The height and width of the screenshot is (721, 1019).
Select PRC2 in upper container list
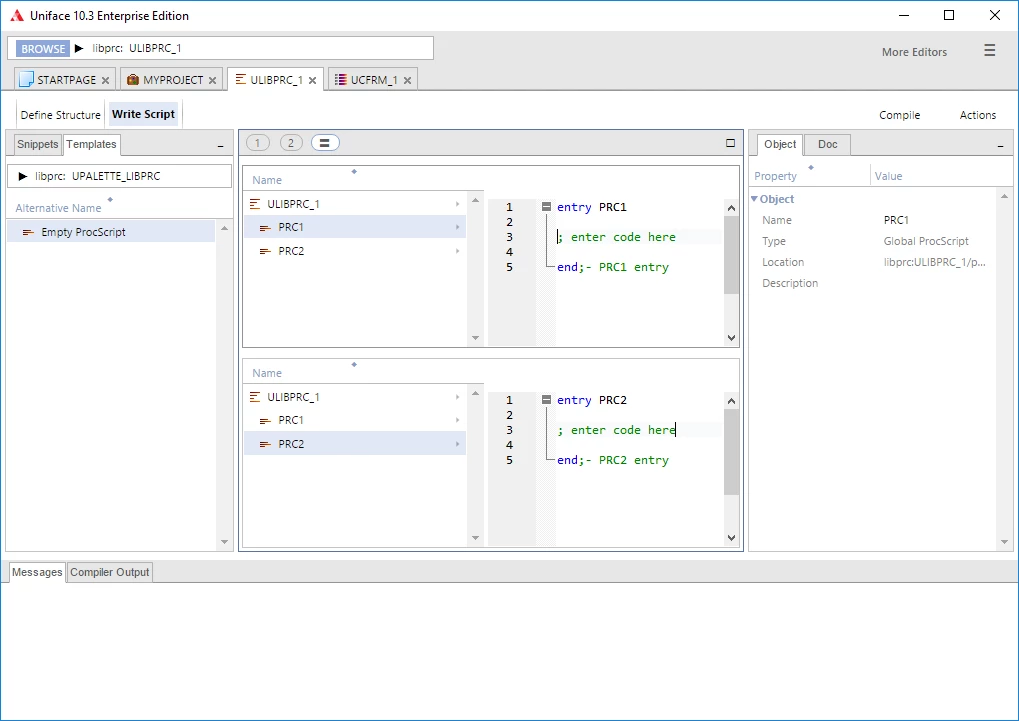[x=355, y=251]
